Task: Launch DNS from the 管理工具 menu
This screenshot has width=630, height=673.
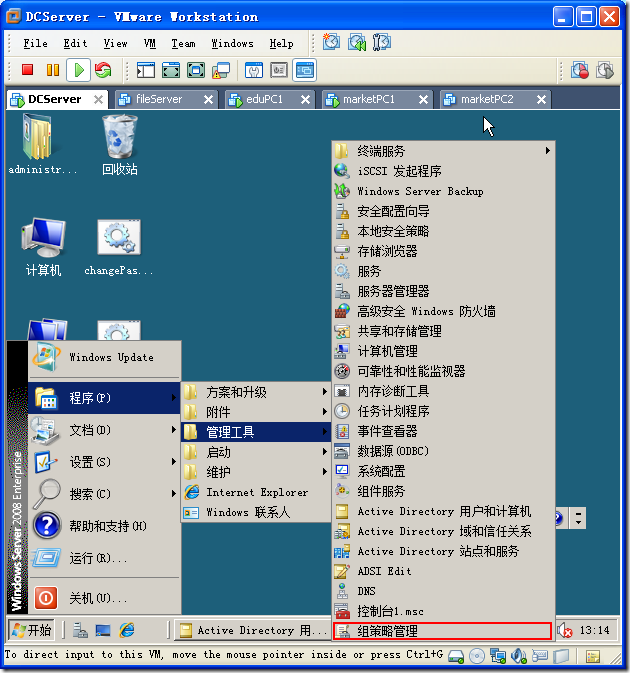Action: click(x=443, y=591)
